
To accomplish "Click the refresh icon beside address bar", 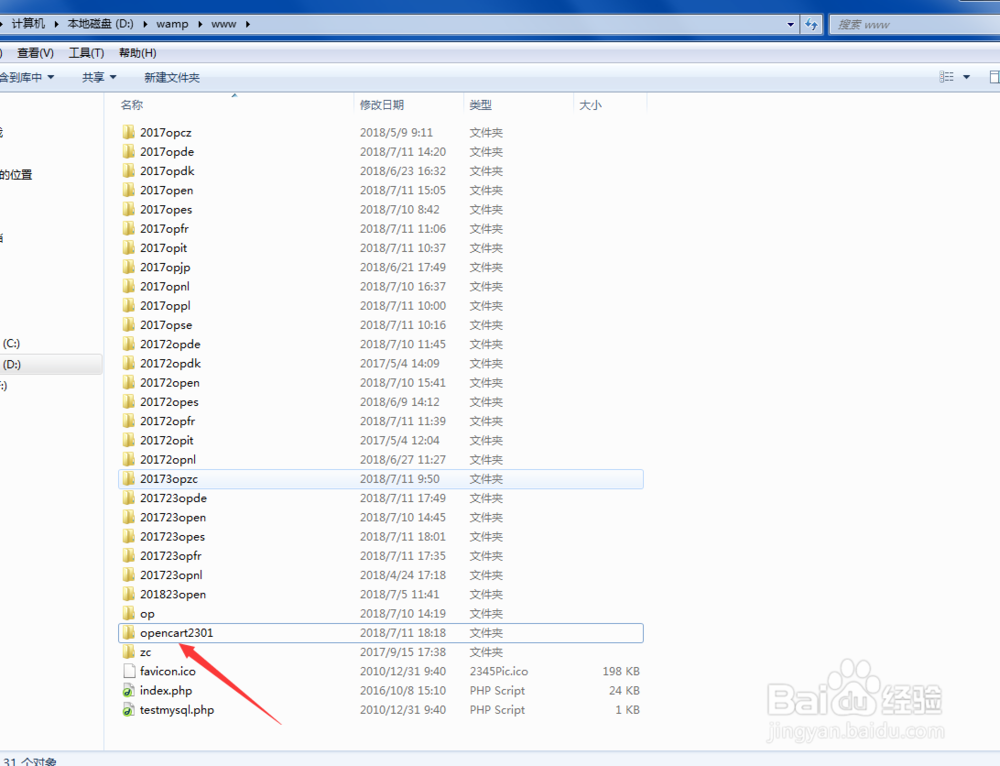I will [x=811, y=24].
